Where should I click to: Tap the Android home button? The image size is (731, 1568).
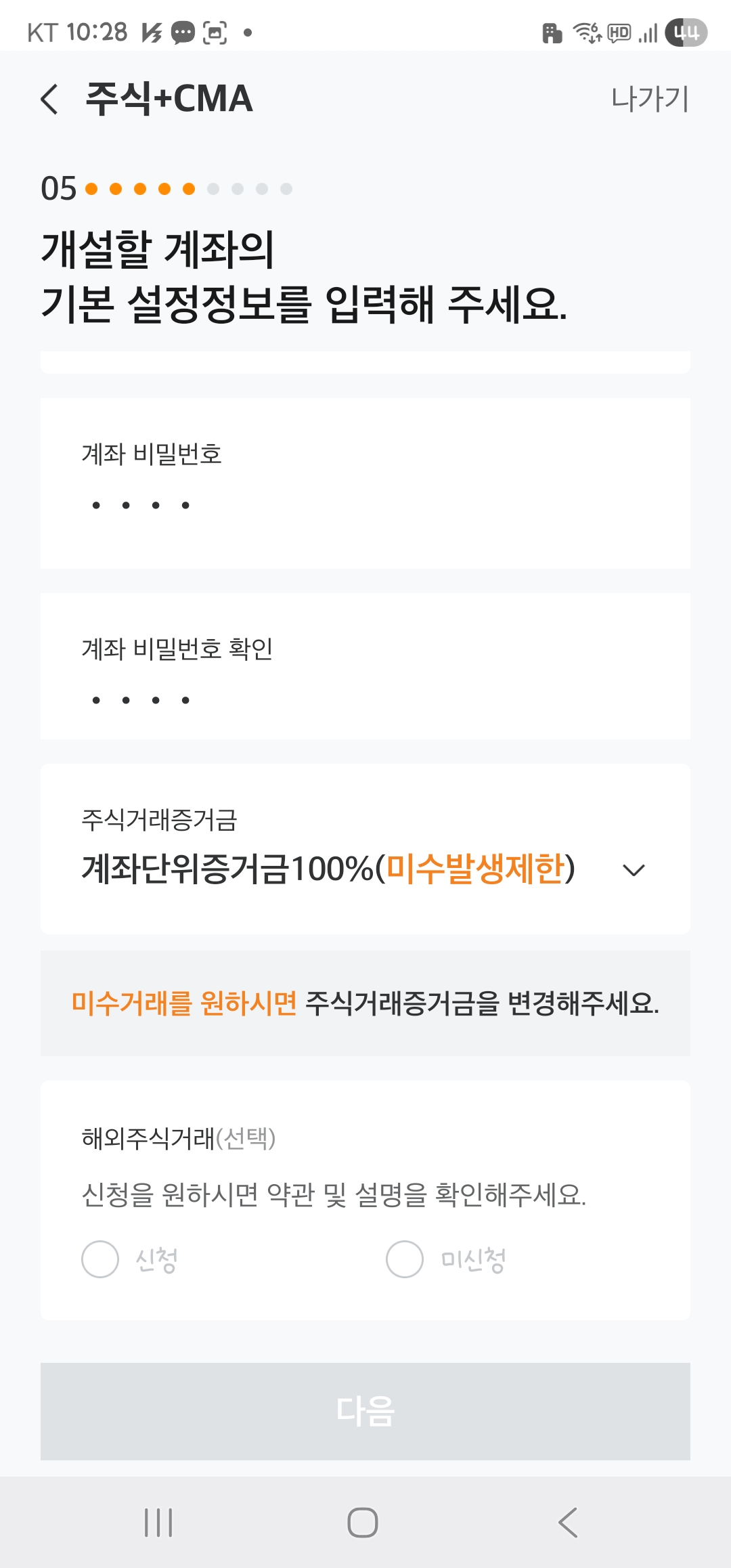coord(363,1523)
